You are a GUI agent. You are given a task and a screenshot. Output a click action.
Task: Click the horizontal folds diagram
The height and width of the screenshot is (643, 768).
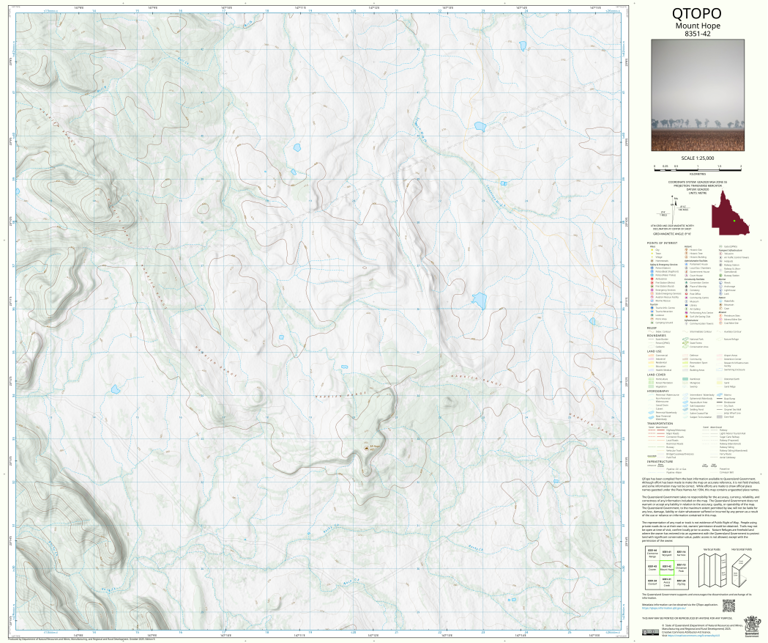coord(742,570)
